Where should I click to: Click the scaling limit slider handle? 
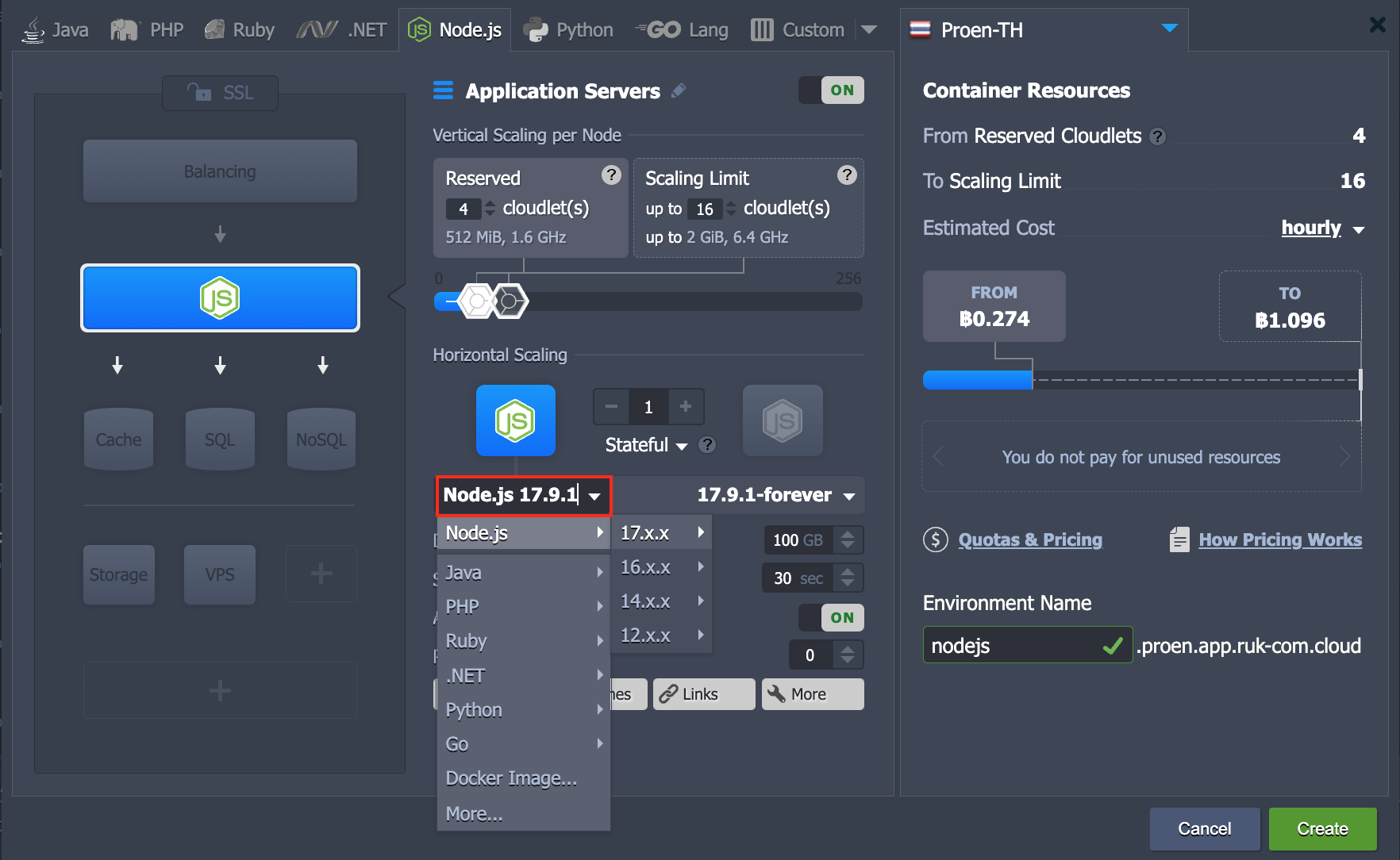point(510,301)
